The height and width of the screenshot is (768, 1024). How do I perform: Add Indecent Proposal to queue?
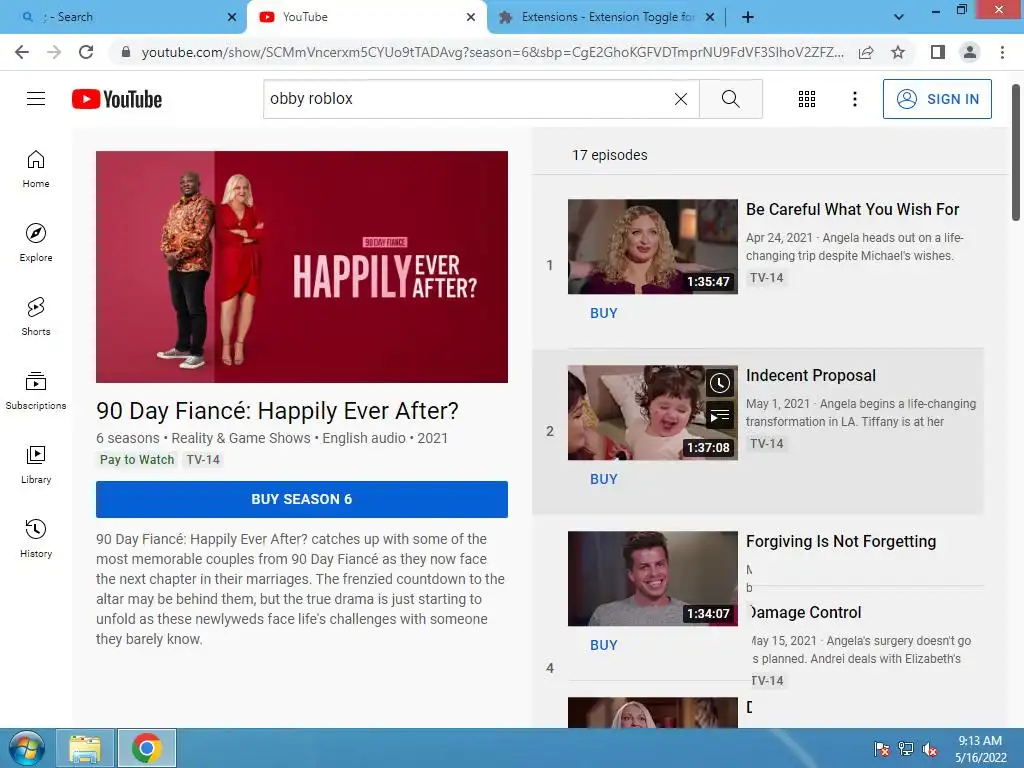tap(720, 415)
